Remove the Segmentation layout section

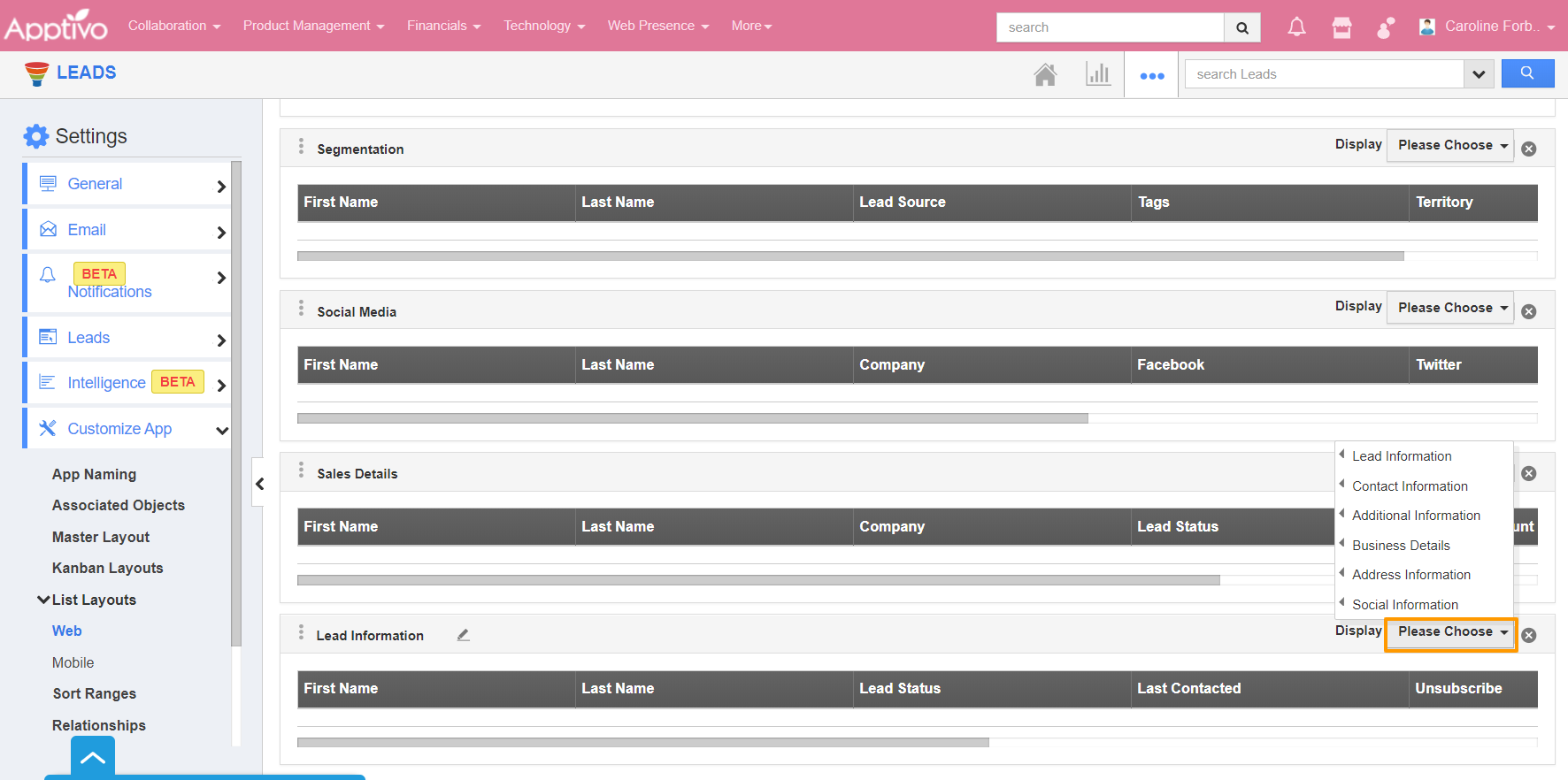[x=1528, y=149]
